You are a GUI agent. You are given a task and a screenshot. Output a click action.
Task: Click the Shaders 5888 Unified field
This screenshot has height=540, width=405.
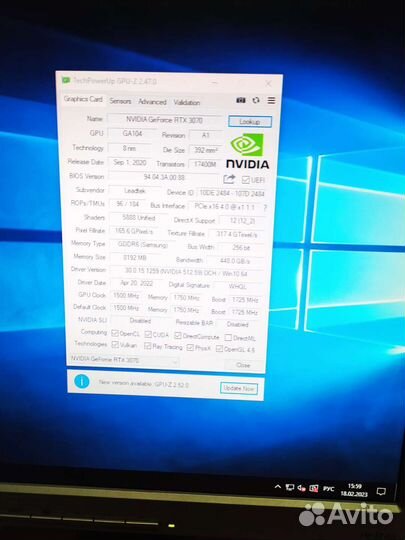pos(139,218)
